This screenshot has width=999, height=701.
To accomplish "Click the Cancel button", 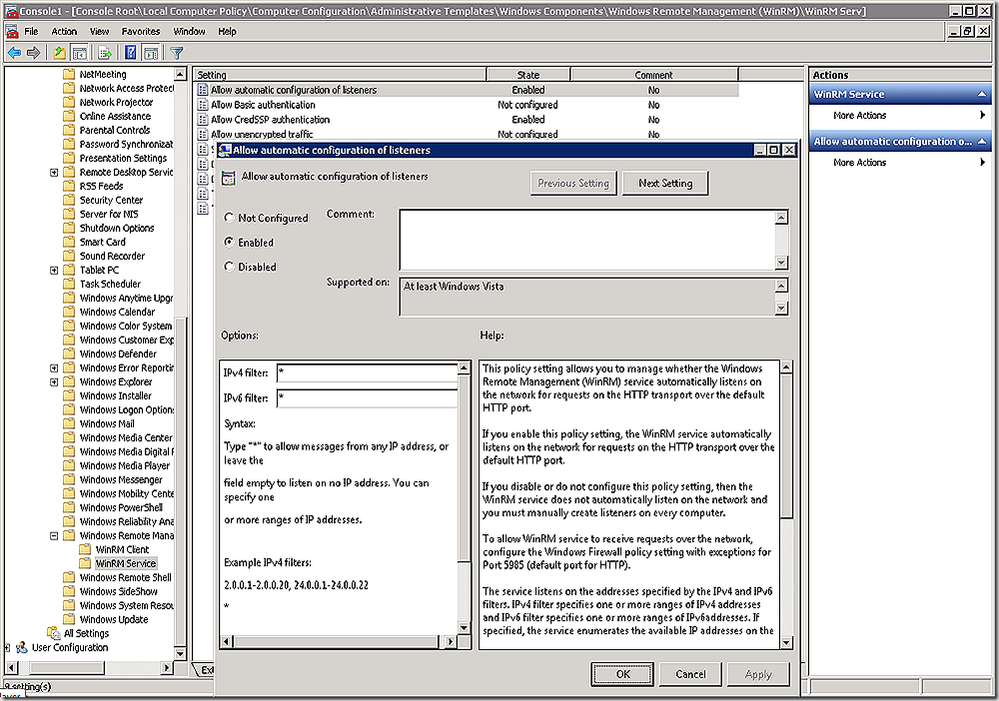I will (x=691, y=674).
